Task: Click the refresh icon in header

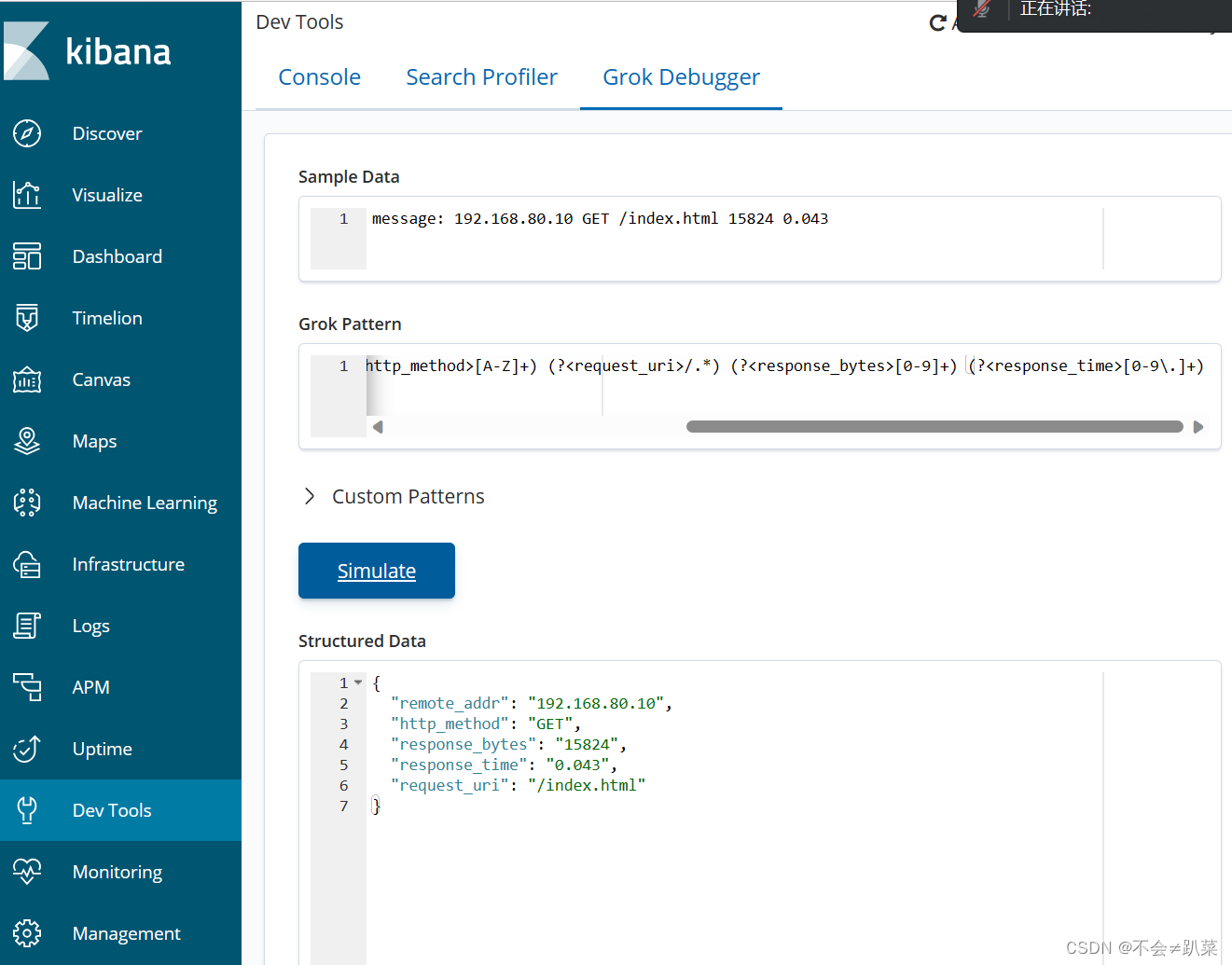Action: click(x=938, y=22)
